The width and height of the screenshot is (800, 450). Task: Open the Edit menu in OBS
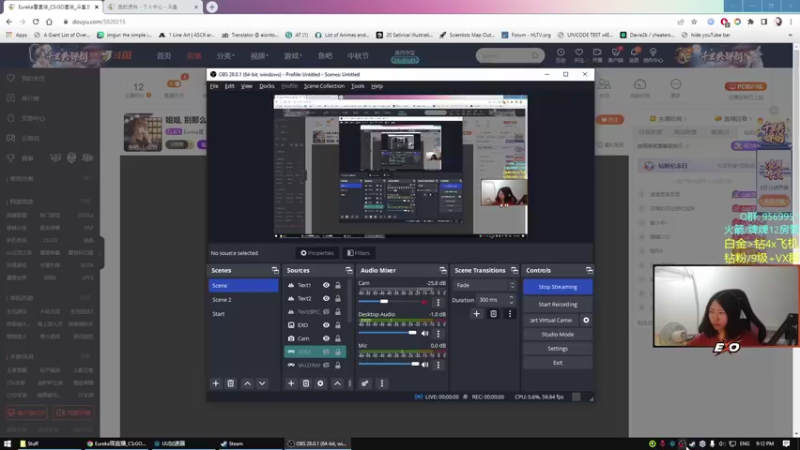[230, 86]
